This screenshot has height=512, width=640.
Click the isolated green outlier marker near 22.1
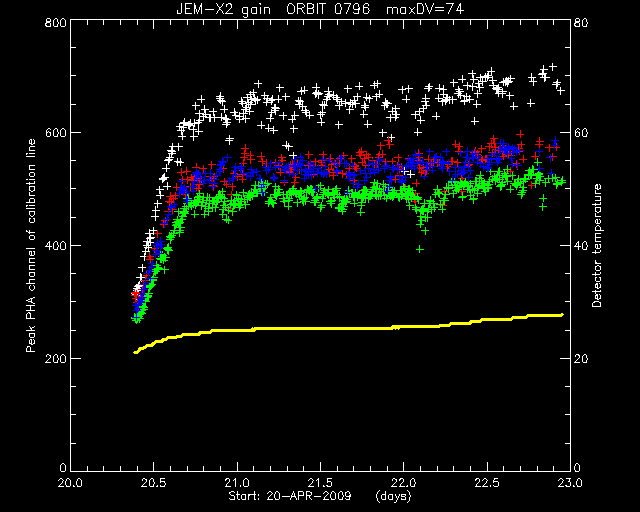(x=420, y=249)
